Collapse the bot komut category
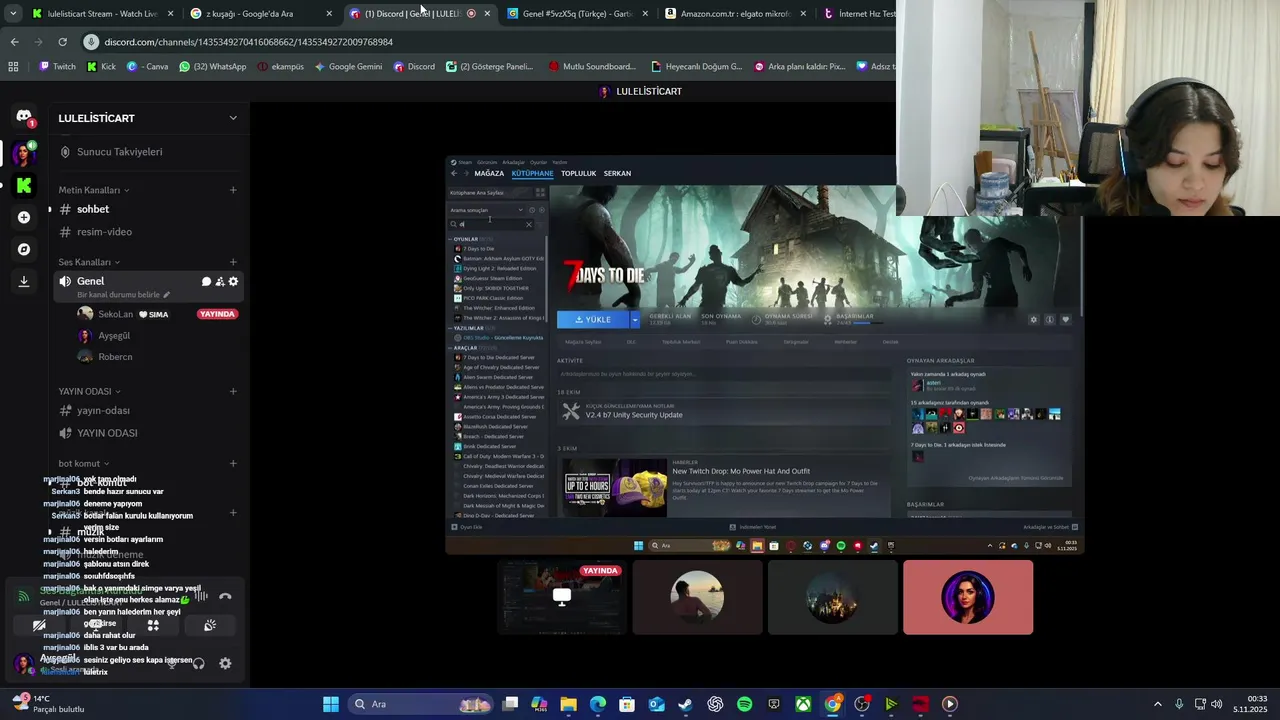This screenshot has width=1280, height=720. click(83, 463)
